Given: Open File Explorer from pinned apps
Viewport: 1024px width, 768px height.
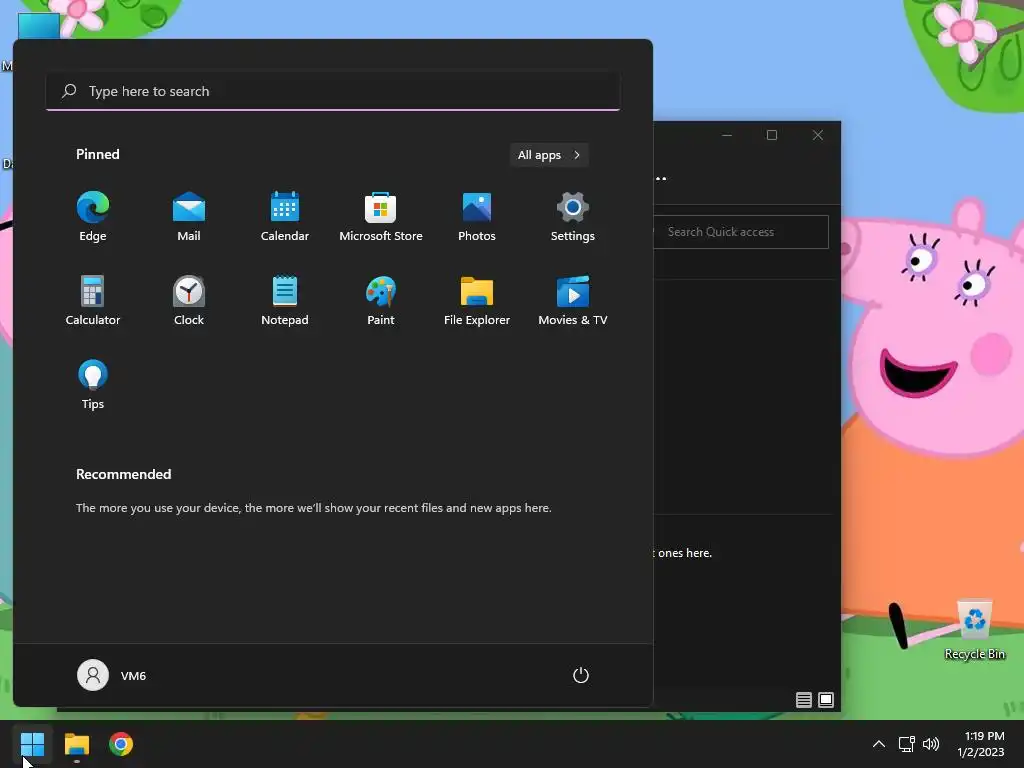Looking at the screenshot, I should pos(477,301).
